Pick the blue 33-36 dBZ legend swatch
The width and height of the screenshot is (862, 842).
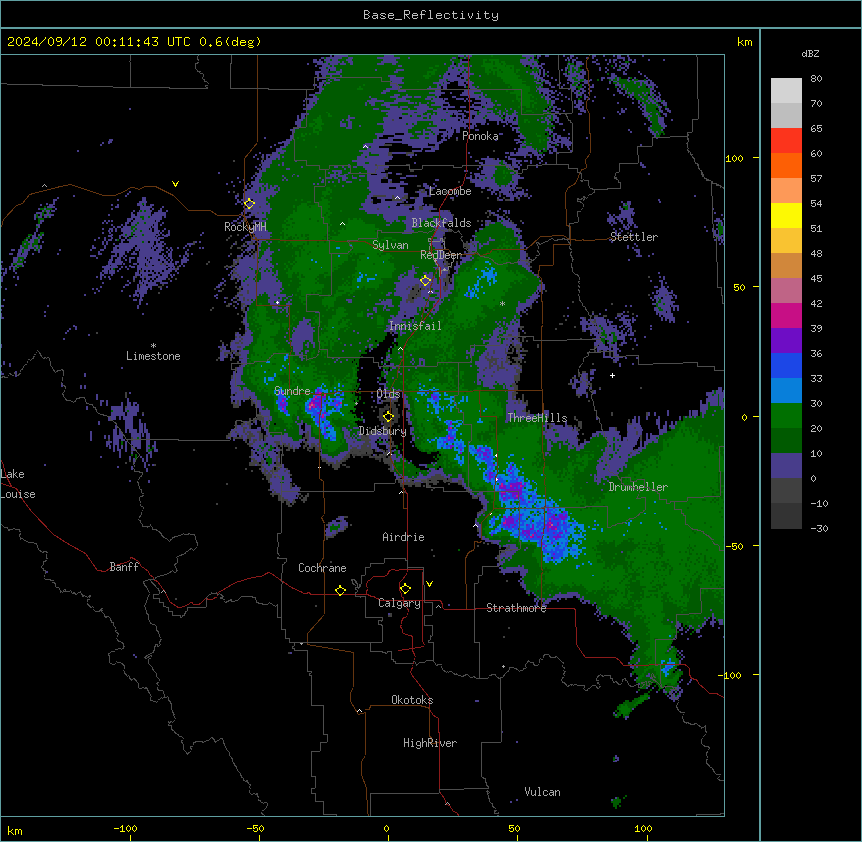786,365
